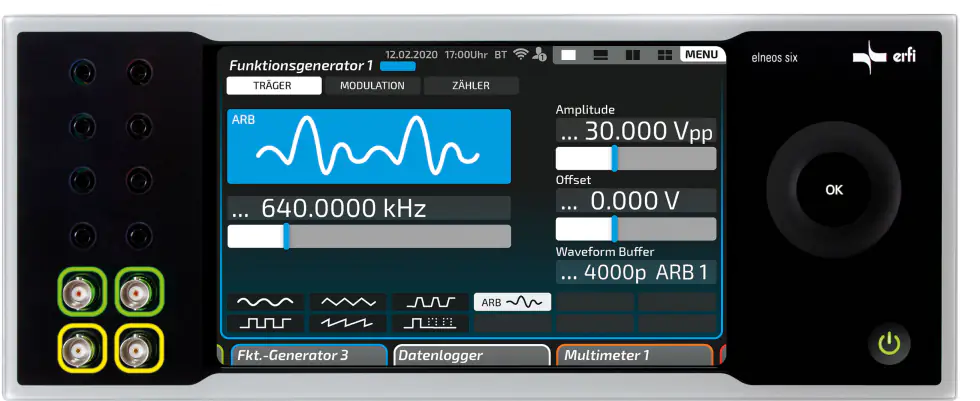Choose the square wave icon
Viewport: 980px width, 401px height.
click(x=265, y=323)
